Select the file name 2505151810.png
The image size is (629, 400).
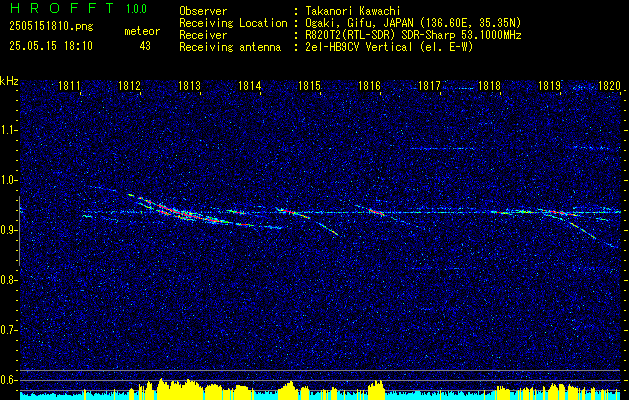click(51, 26)
